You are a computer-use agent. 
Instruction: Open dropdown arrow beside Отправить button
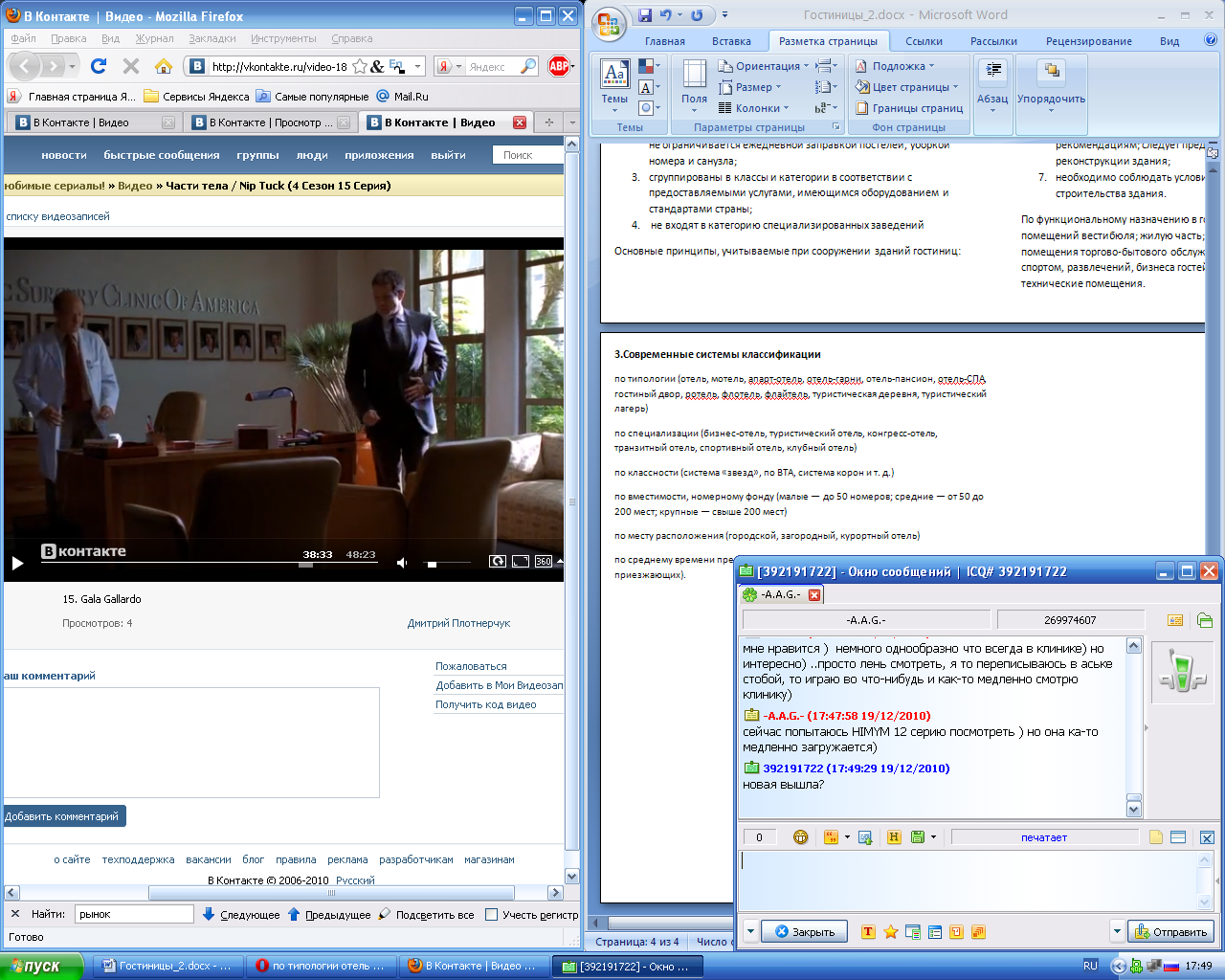(1116, 932)
